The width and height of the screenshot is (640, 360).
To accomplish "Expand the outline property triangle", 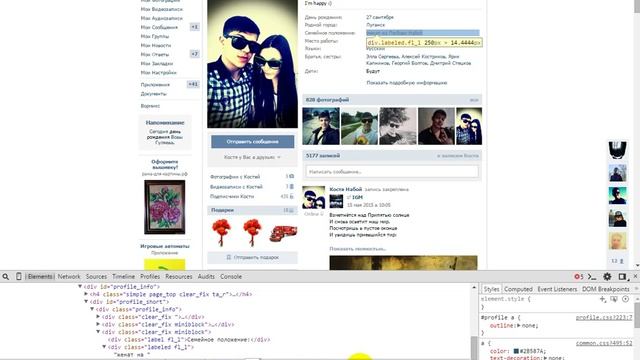I will 519,325.
